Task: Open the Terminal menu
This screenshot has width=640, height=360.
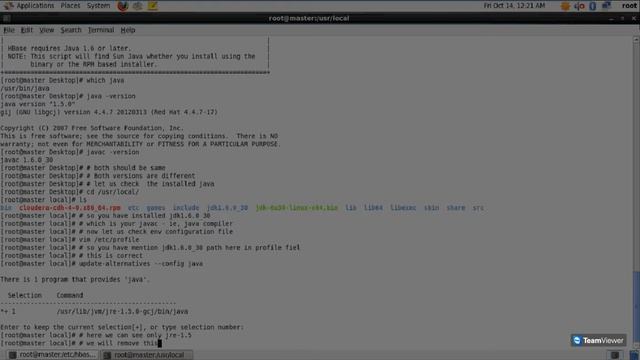Action: [101, 30]
